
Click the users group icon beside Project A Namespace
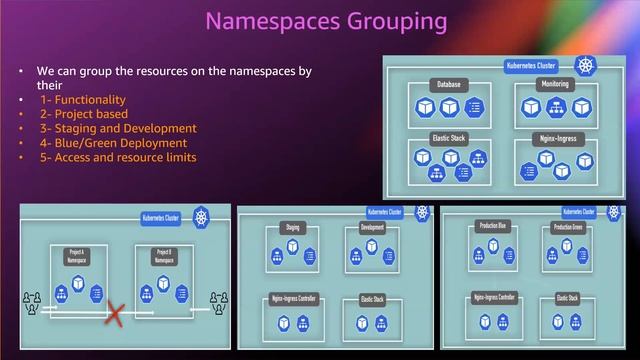[32, 303]
